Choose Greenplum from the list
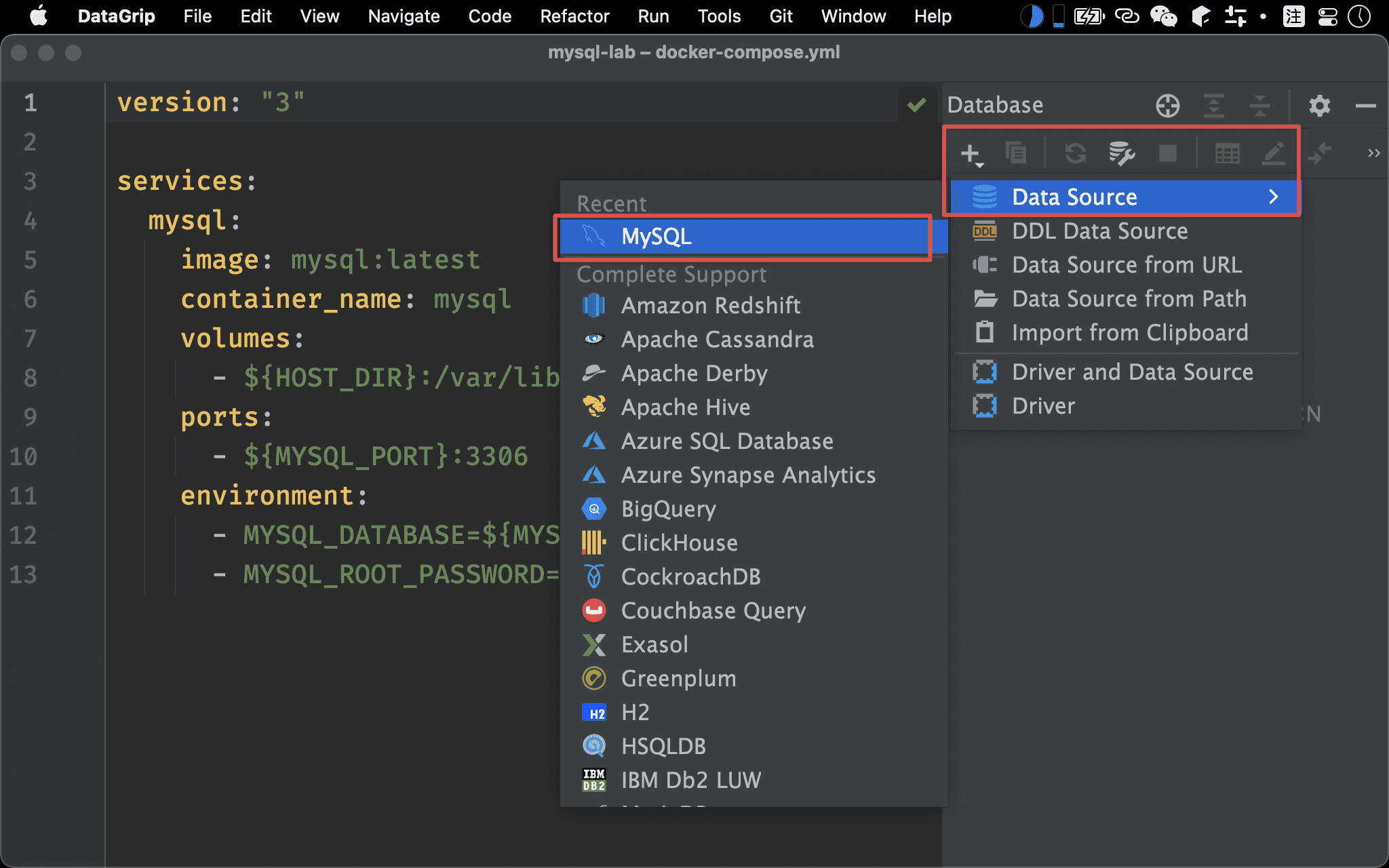 point(754,678)
